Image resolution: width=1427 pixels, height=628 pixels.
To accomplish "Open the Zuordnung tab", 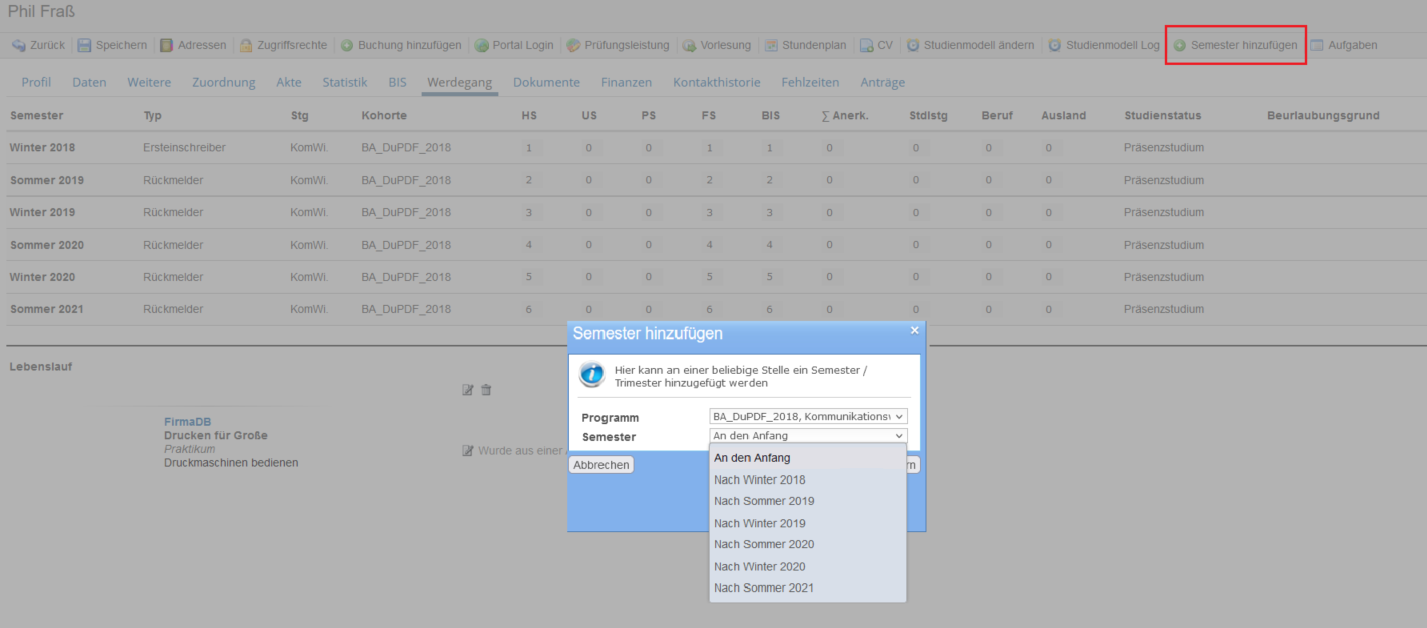I will (x=224, y=82).
